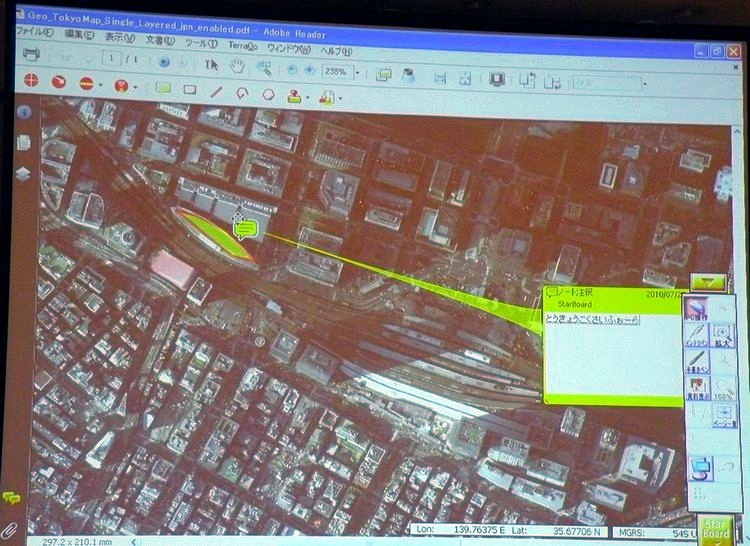This screenshot has height=546, width=750.
Task: Click the third red TerraGo striped icon
Action: point(87,84)
